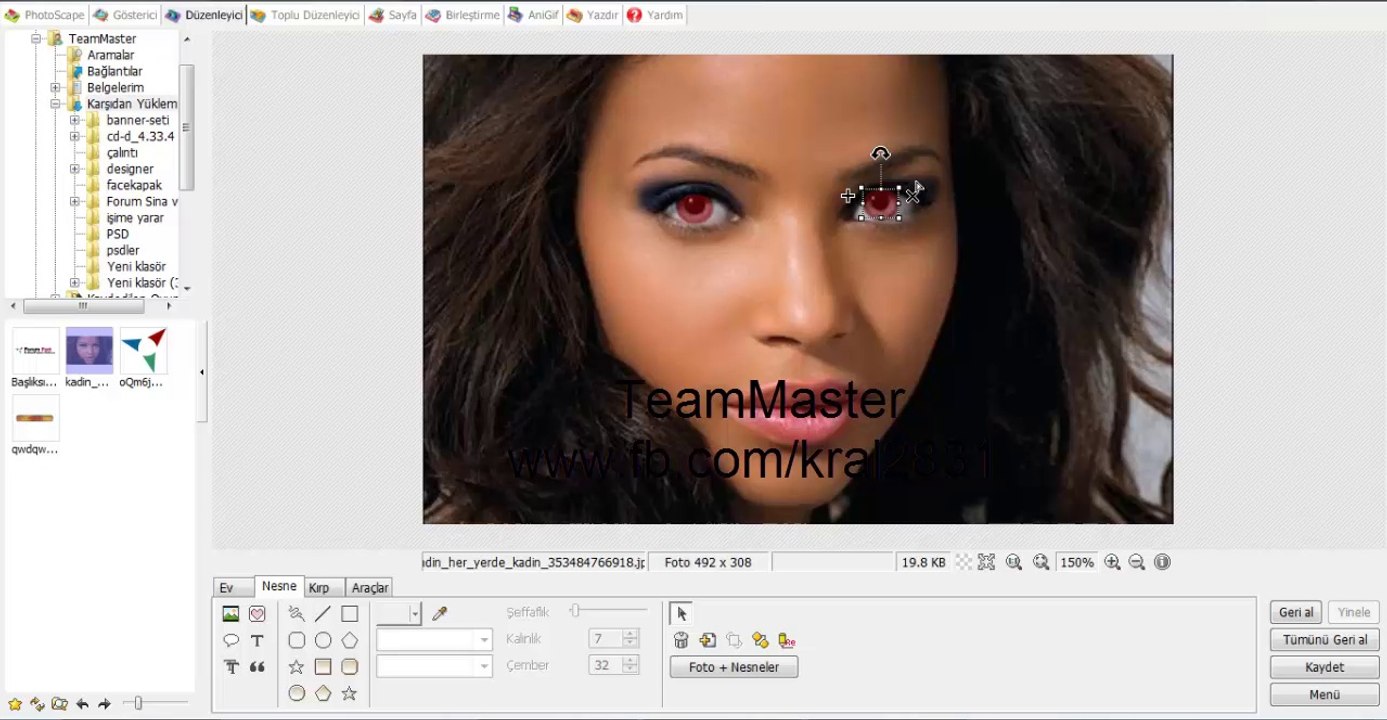Switch to Toplu Düzenleyici tab
Image resolution: width=1387 pixels, height=720 pixels.
(x=305, y=15)
